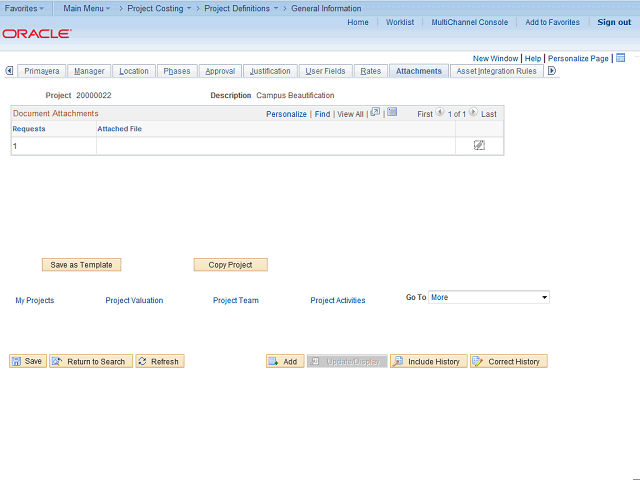Click the Personalize Page link

(578, 58)
